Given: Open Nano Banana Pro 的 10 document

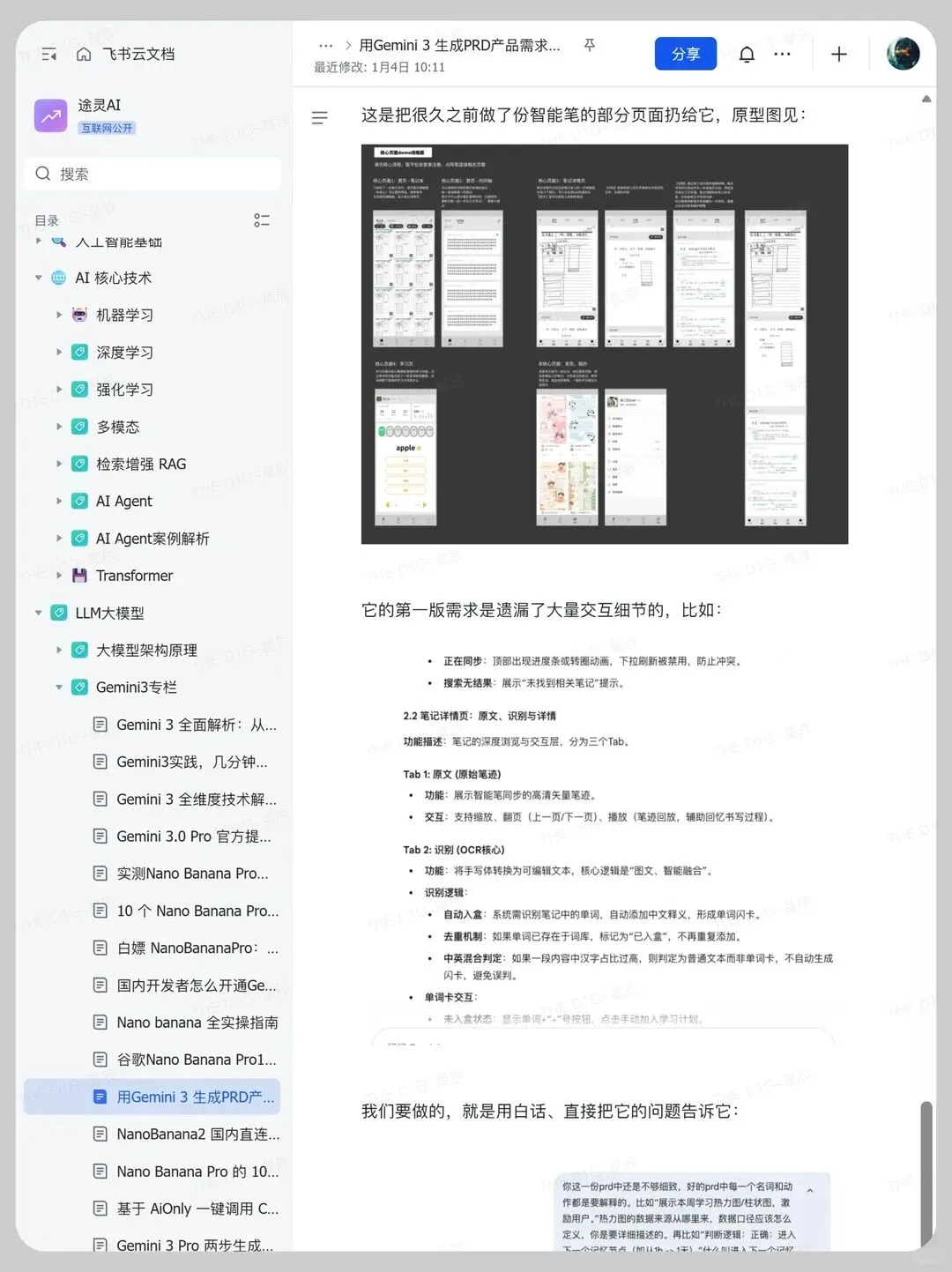Looking at the screenshot, I should click(197, 1172).
